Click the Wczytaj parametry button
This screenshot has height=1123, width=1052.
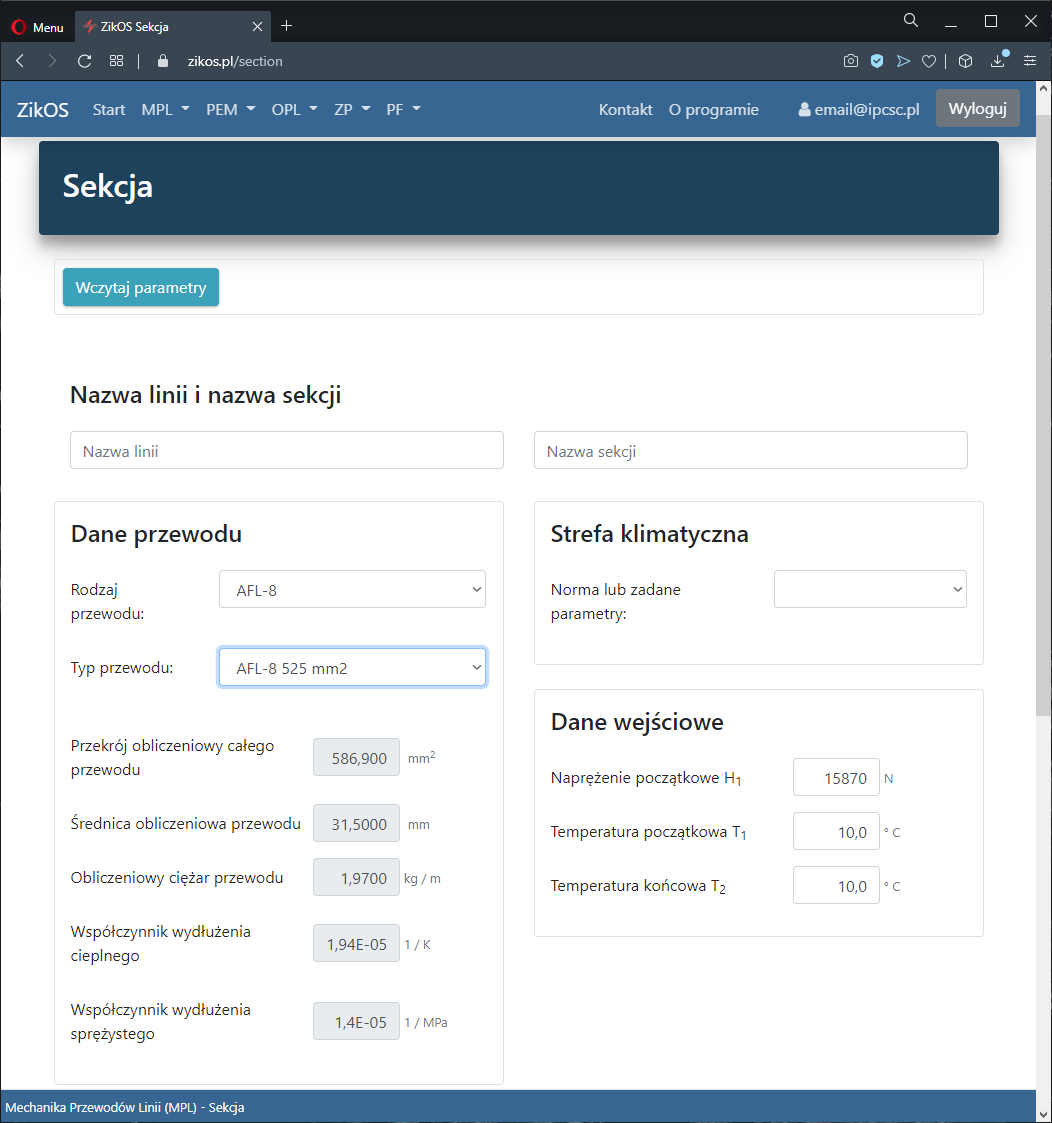[x=141, y=287]
